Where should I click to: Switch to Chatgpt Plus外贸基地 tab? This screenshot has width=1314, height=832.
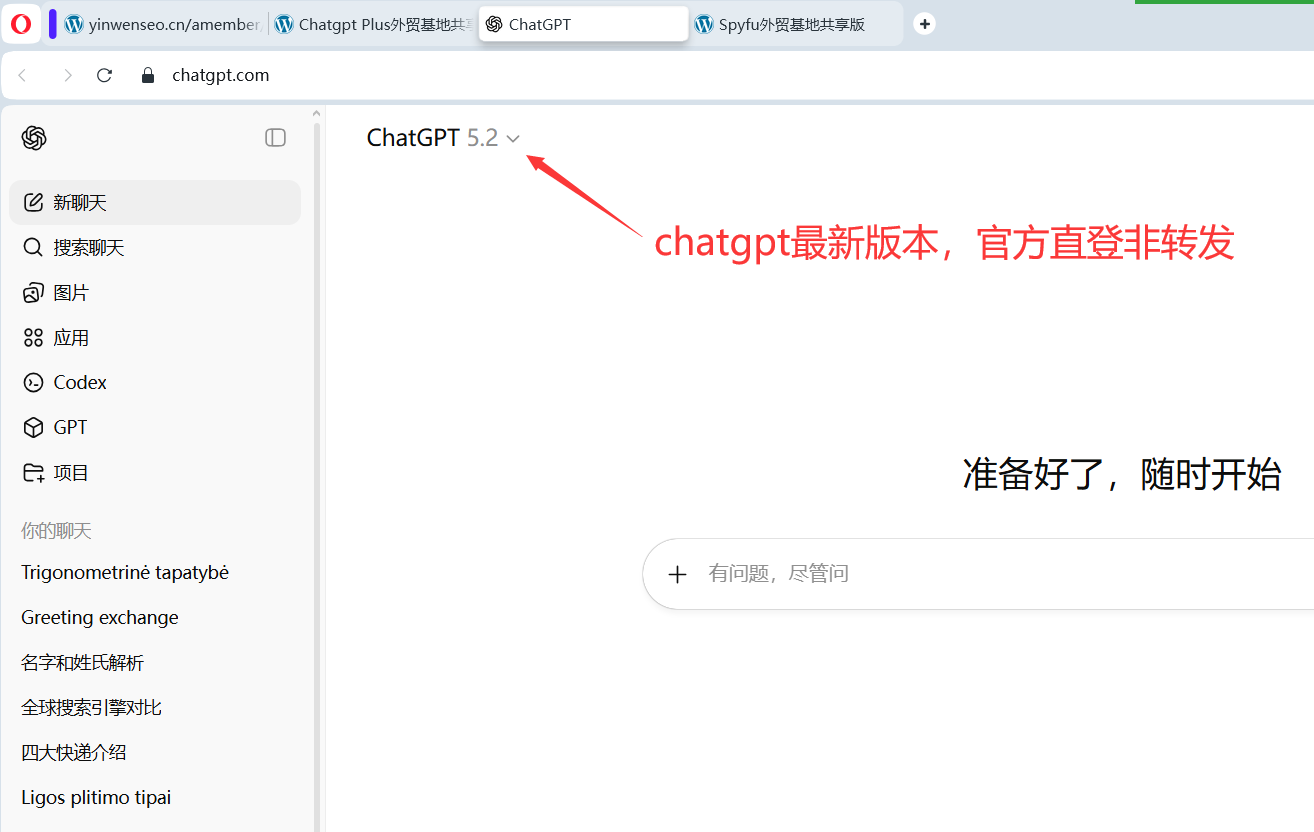[x=374, y=24]
